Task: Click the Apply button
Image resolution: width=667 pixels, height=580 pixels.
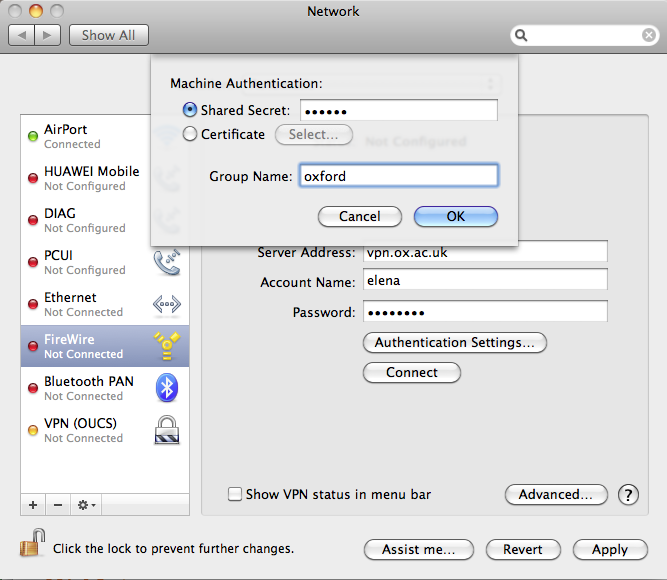Action: (610, 549)
